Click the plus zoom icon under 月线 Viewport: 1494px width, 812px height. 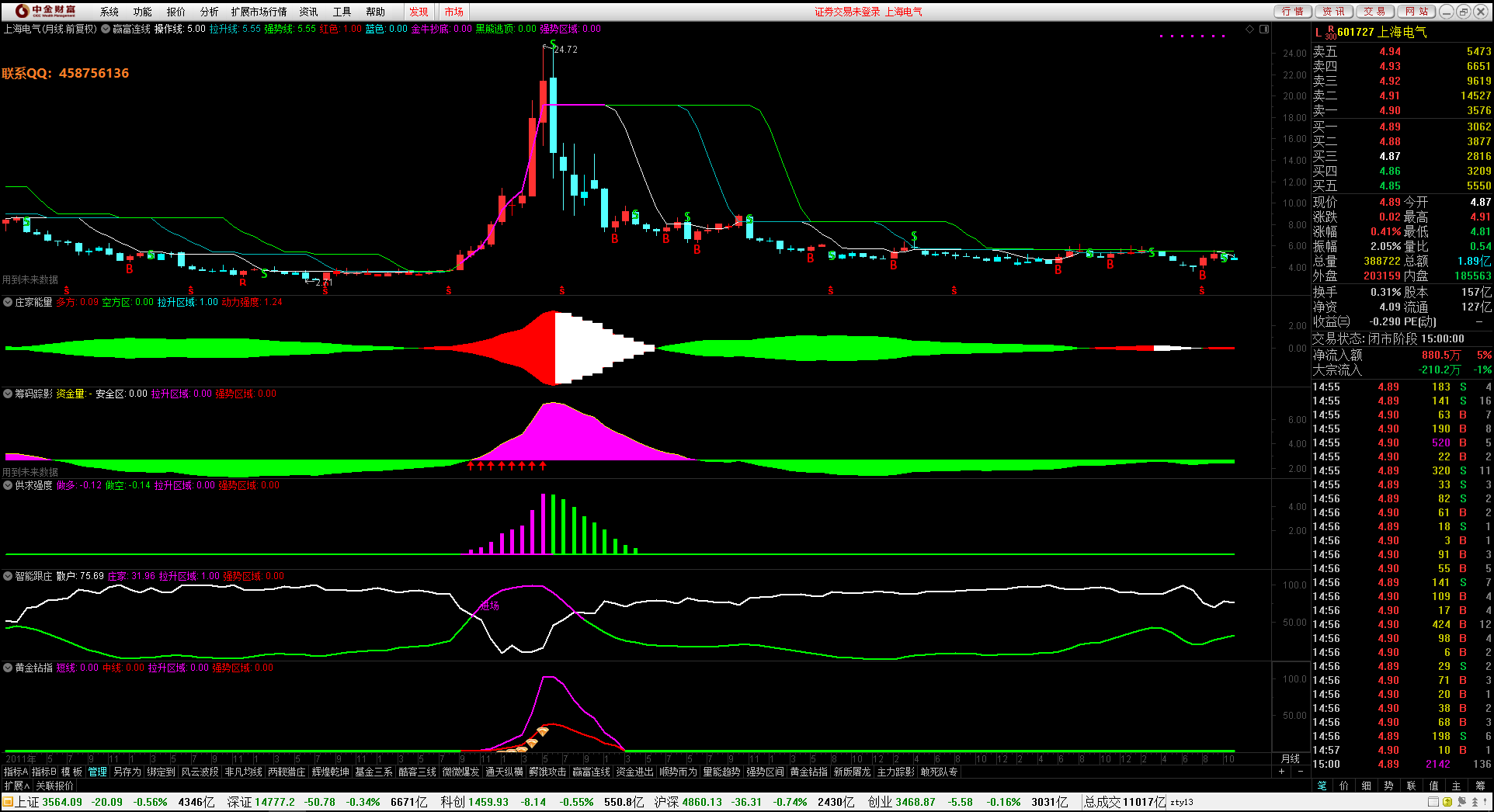(x=1281, y=772)
